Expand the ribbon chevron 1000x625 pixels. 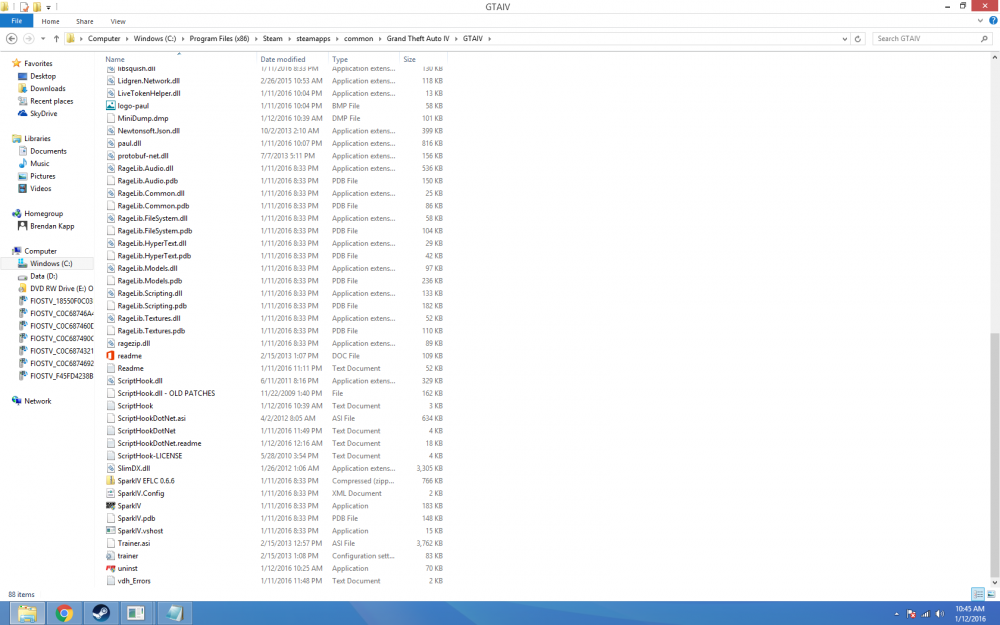click(980, 21)
